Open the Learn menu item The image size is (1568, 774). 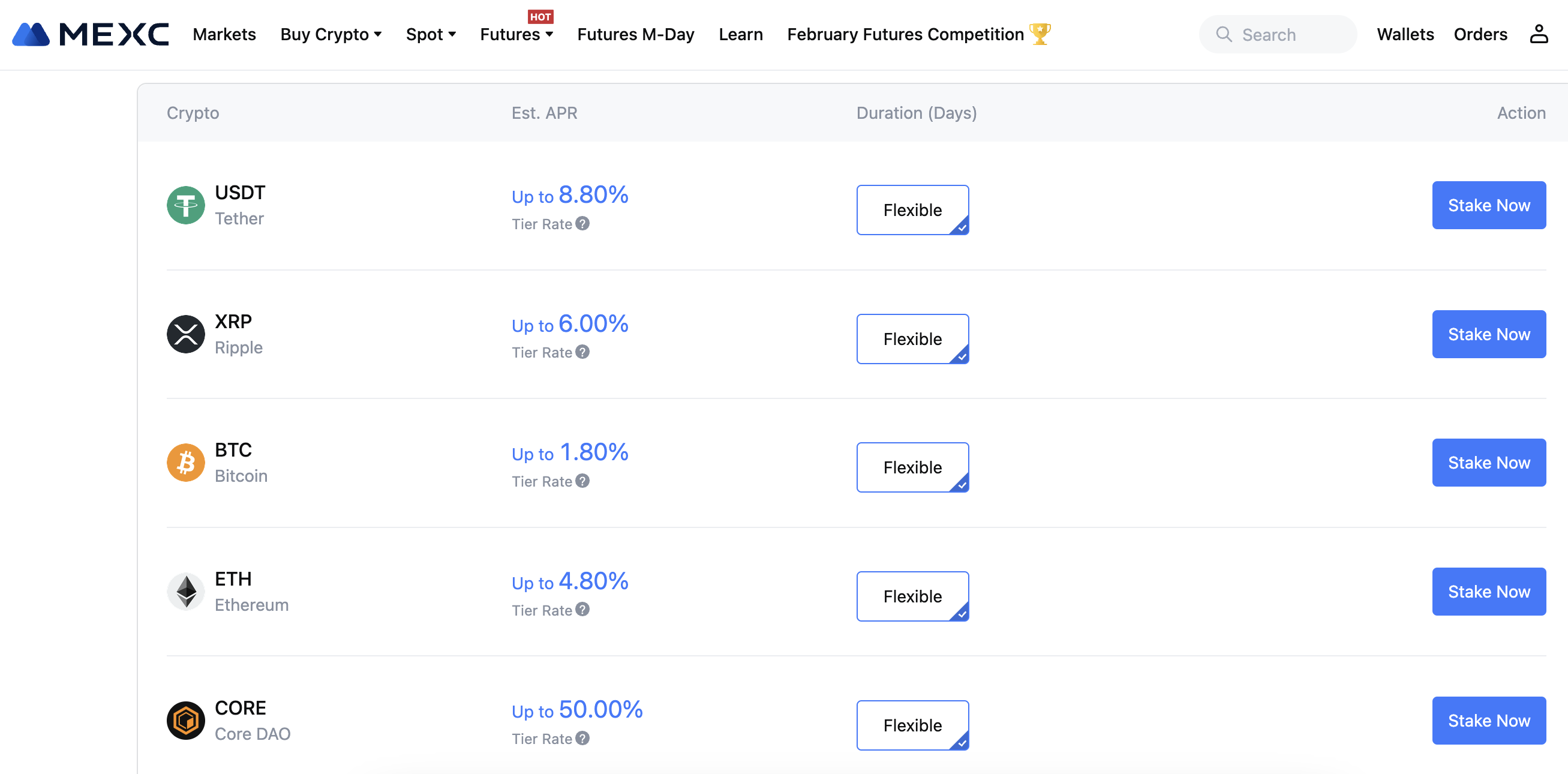(740, 34)
